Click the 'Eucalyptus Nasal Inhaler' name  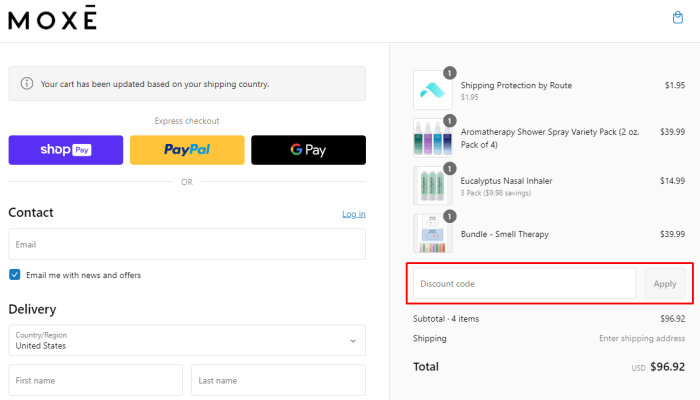tap(506, 181)
